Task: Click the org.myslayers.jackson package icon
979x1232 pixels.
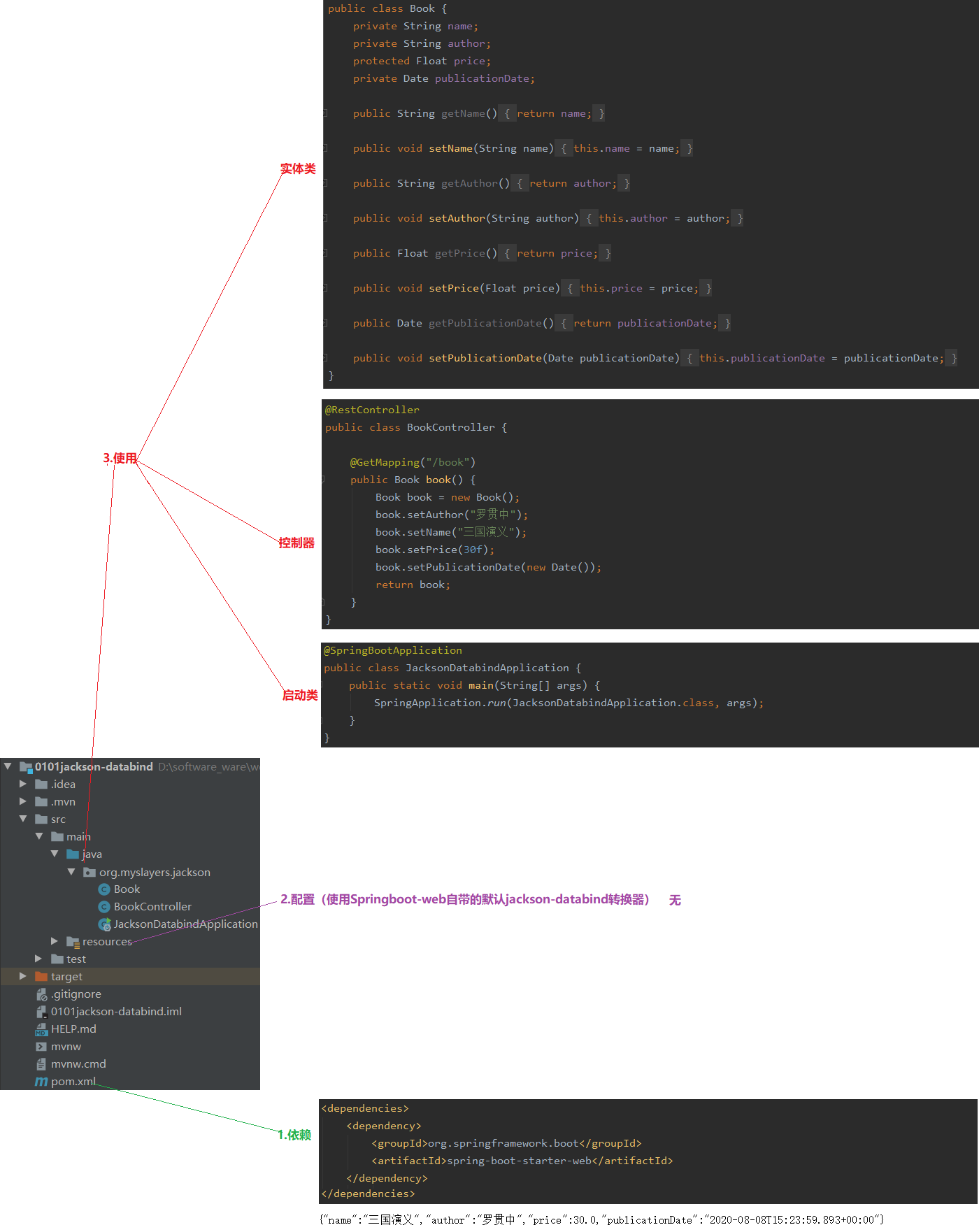Action: point(90,873)
